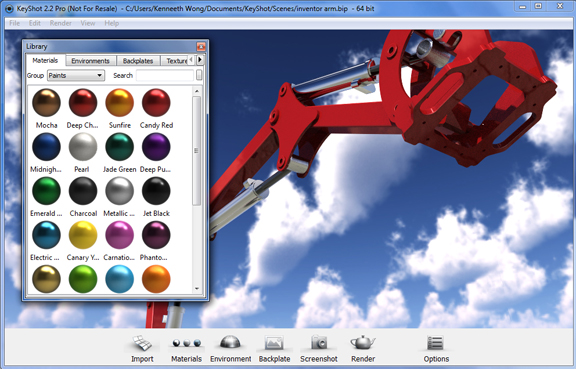Viewport: 576px width, 369px height.
Task: Open the File menu
Action: point(14,23)
